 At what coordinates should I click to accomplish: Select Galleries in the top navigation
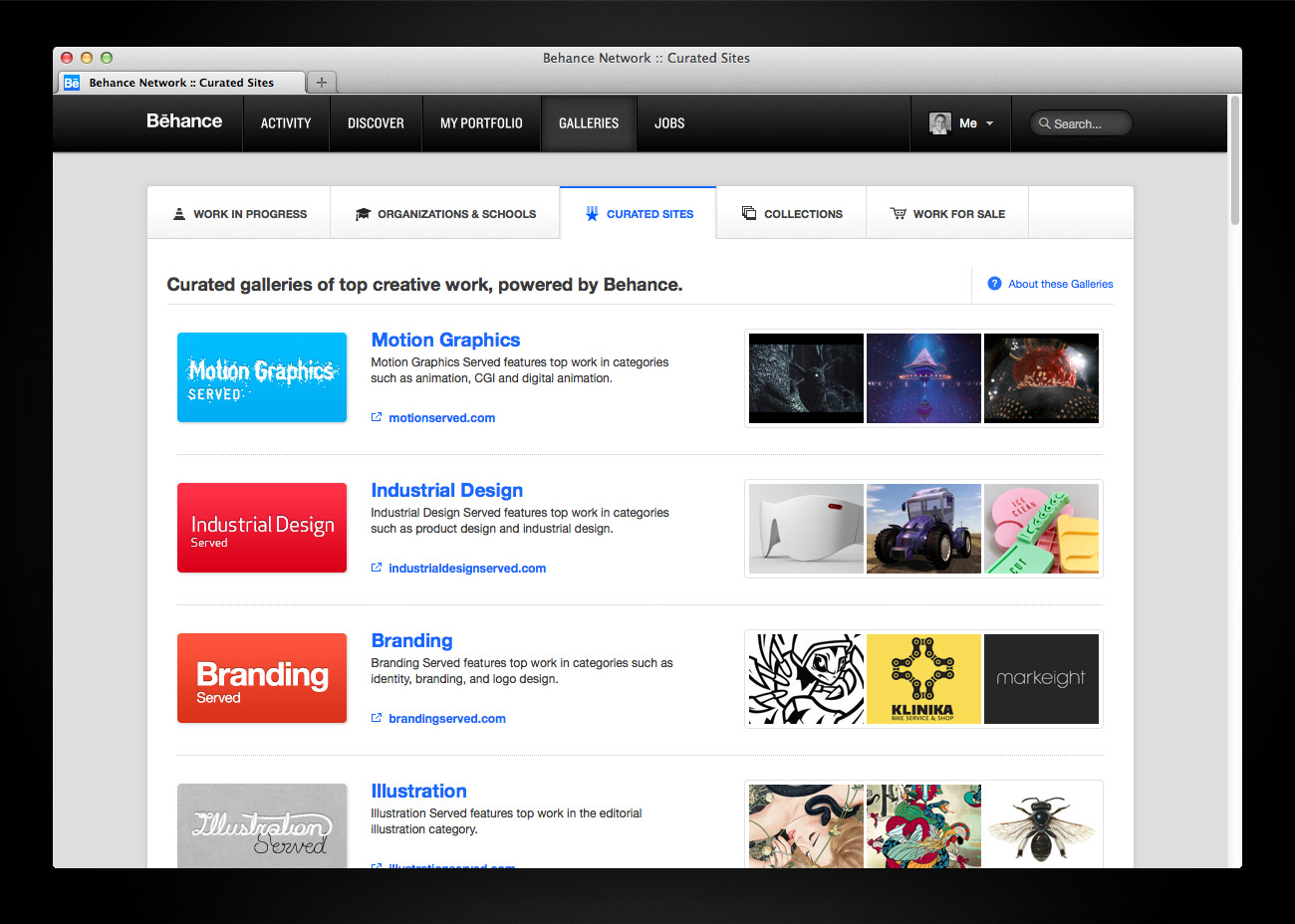589,123
